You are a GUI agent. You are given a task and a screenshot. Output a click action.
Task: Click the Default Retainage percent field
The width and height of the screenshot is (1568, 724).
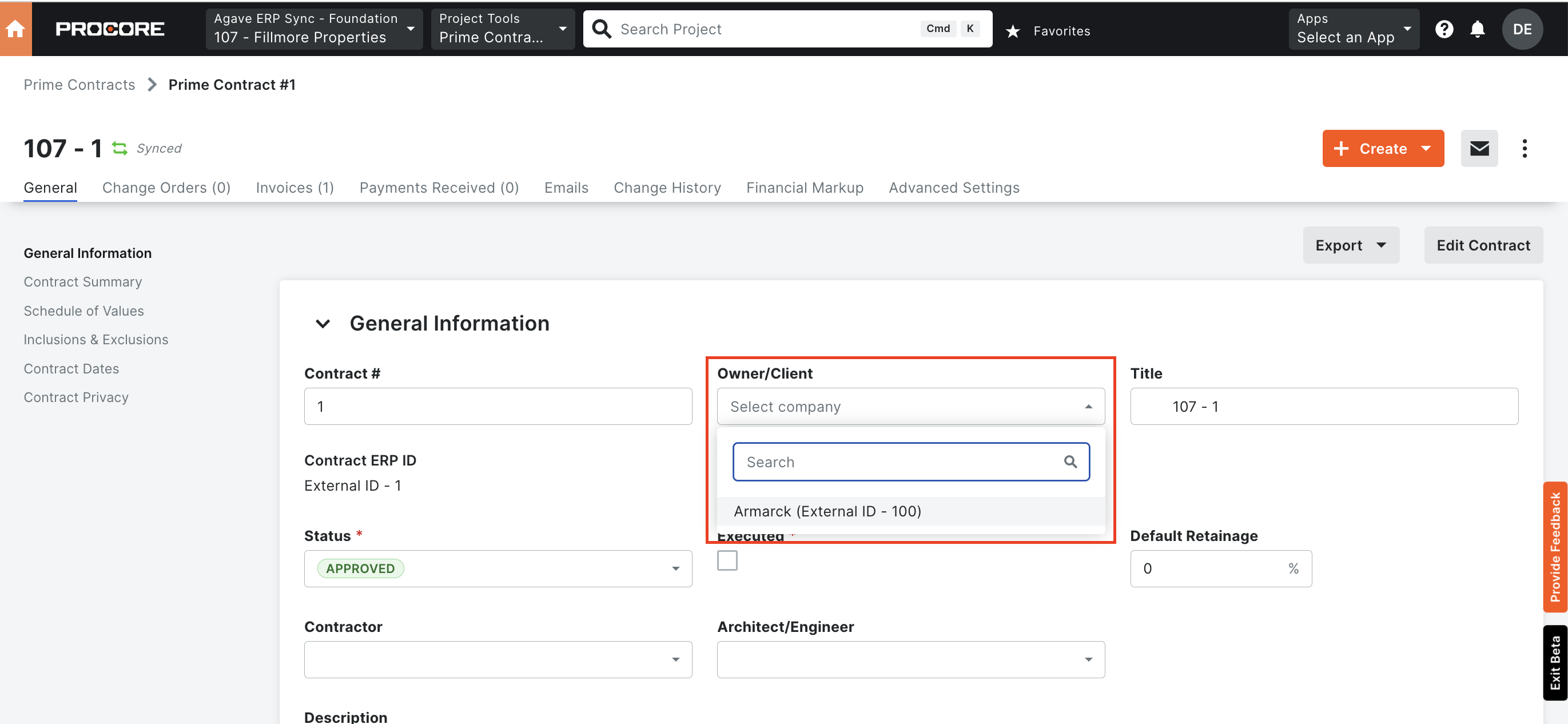[1220, 568]
